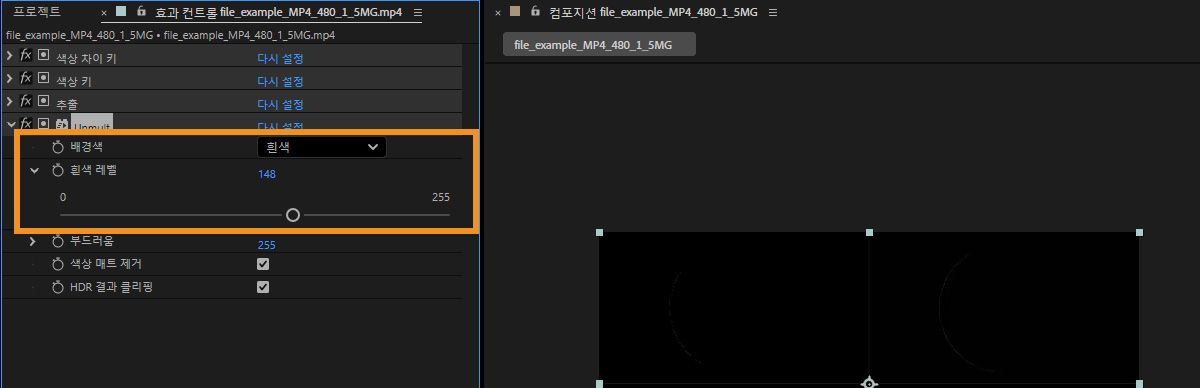Enable stopwatch for 흰색 레벨 property
This screenshot has width=1200, height=388.
(x=58, y=171)
